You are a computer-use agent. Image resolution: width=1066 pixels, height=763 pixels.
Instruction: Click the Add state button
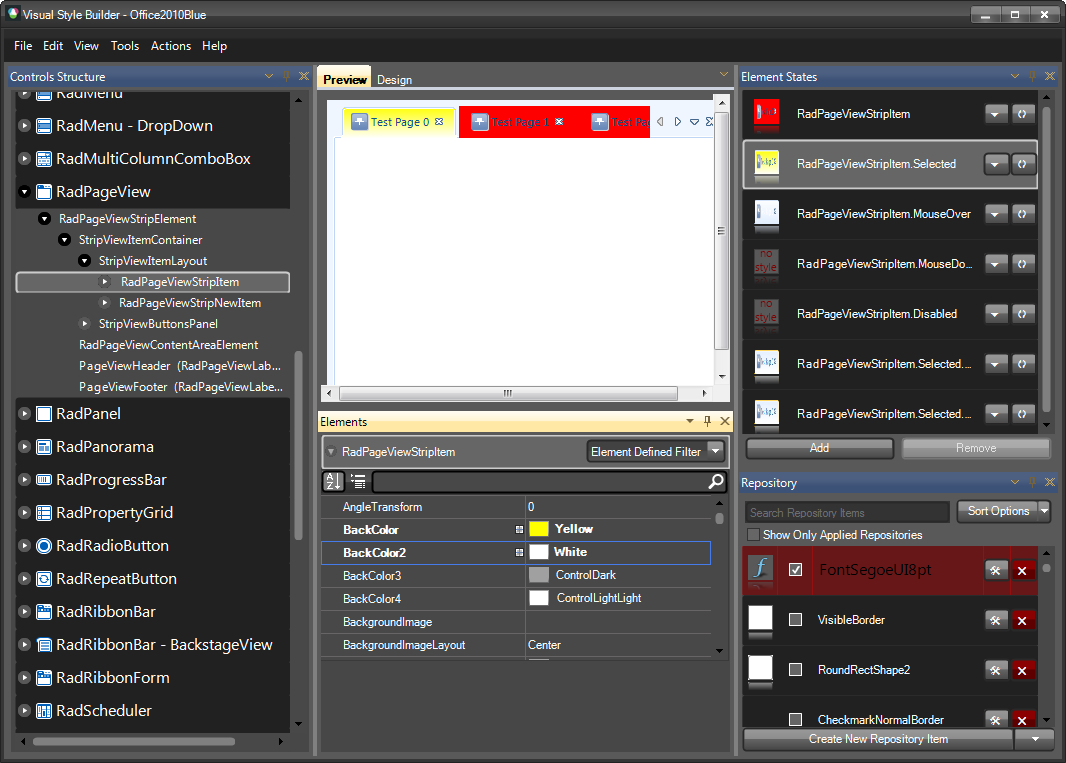point(819,448)
